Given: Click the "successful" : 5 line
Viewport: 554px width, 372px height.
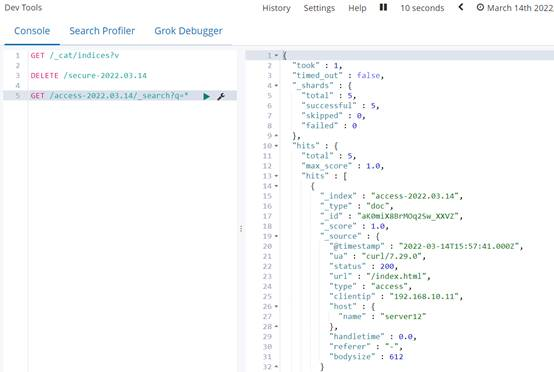Looking at the screenshot, I should coord(340,106).
